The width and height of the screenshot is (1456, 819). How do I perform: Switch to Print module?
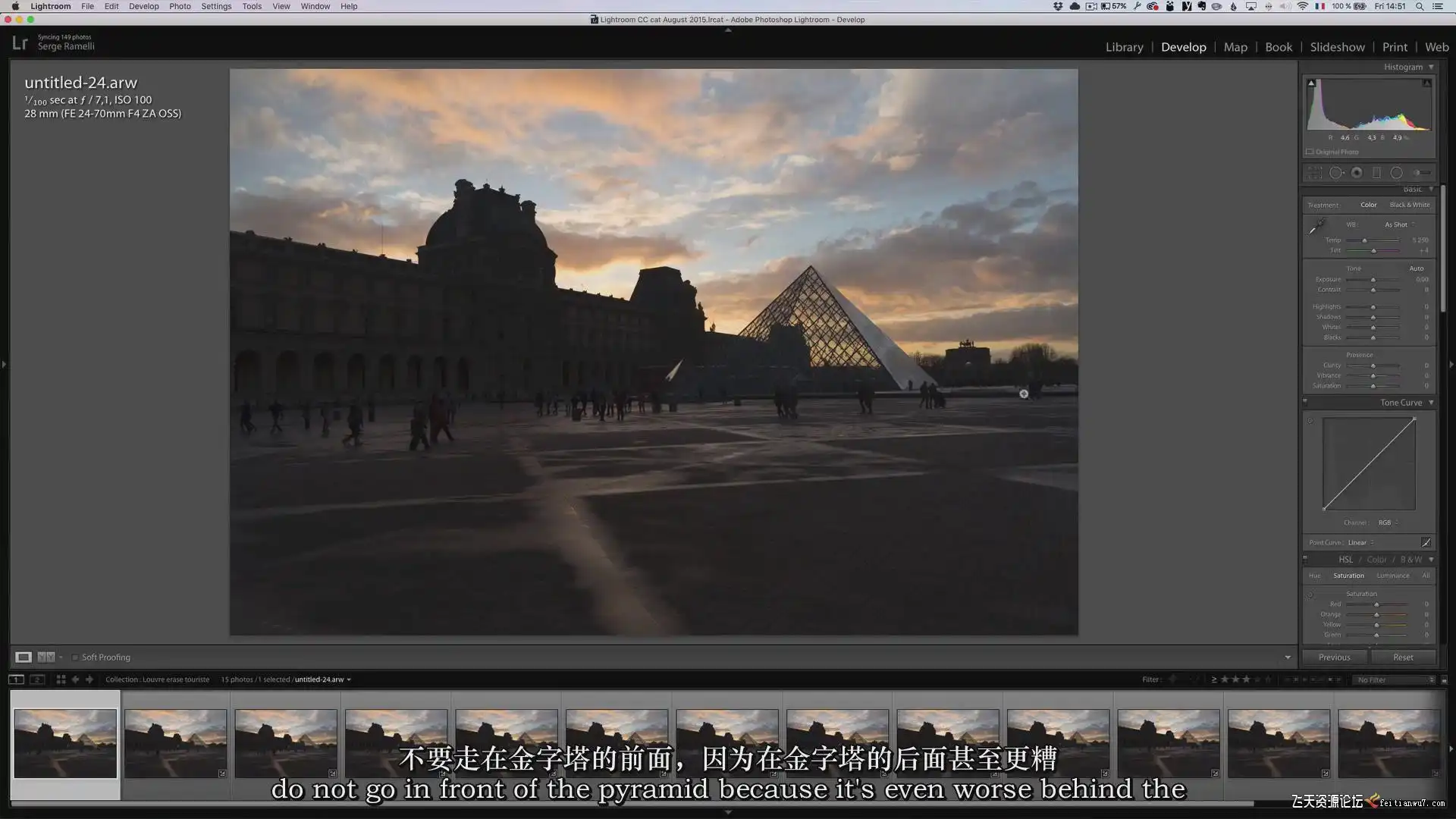[x=1394, y=47]
